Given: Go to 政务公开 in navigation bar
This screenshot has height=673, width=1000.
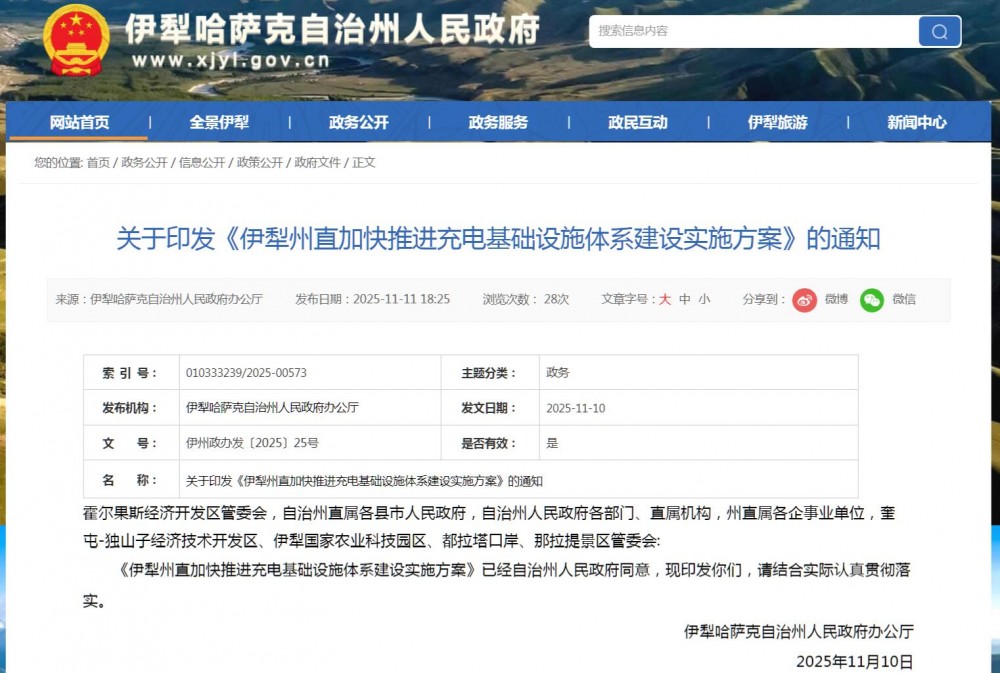Looking at the screenshot, I should tap(358, 123).
